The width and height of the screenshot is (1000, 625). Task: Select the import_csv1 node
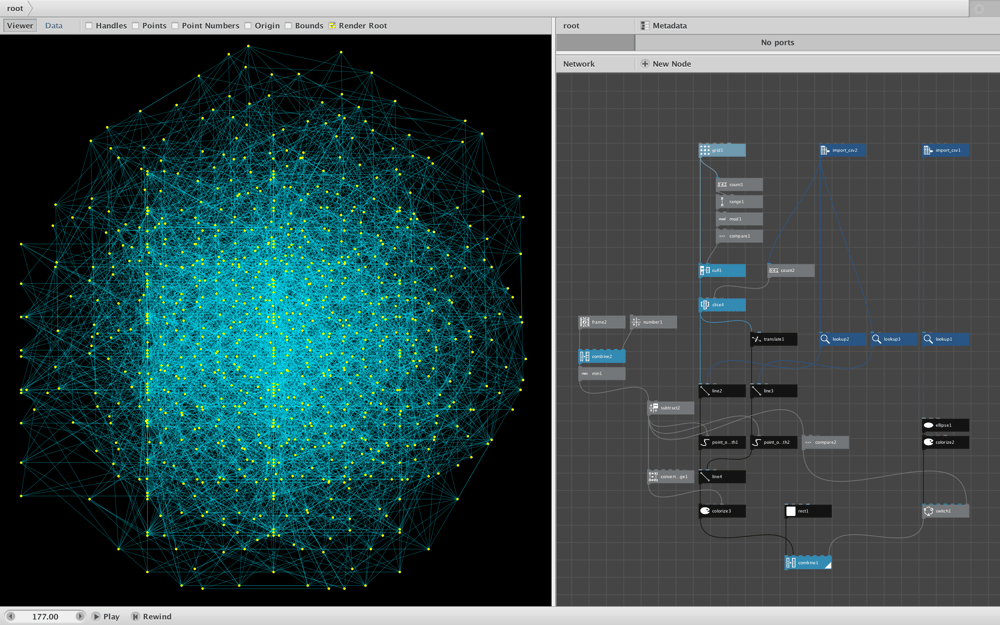(946, 151)
